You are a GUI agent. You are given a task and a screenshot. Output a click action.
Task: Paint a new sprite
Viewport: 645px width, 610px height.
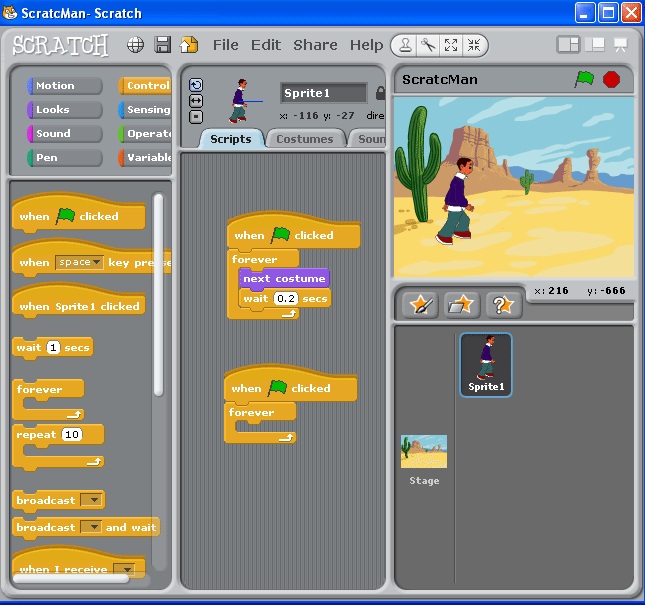coord(420,305)
